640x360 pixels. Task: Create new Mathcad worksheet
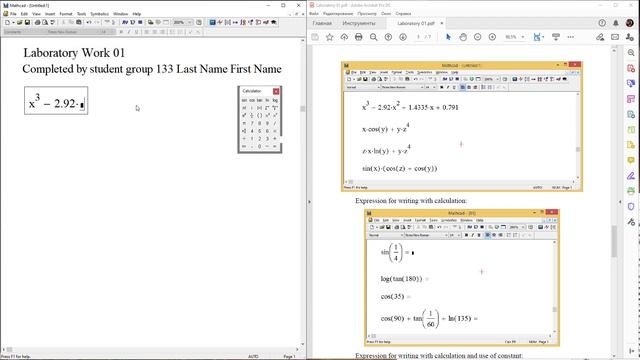[7, 22]
